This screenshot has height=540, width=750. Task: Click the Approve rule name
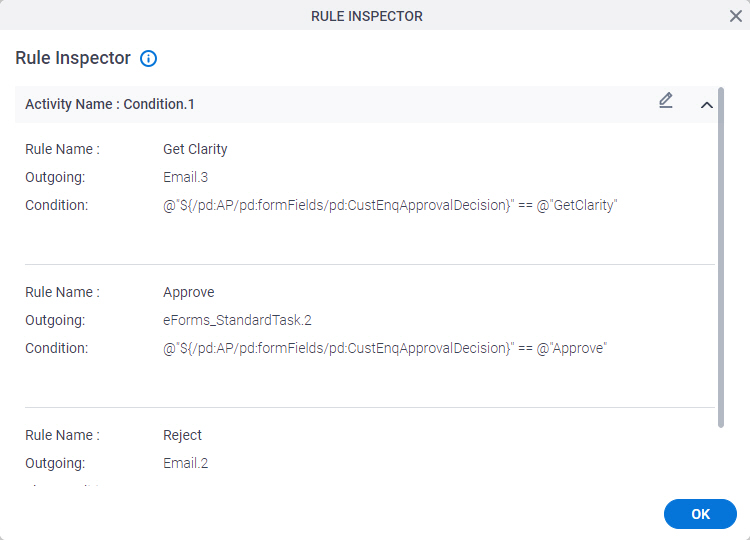(188, 292)
